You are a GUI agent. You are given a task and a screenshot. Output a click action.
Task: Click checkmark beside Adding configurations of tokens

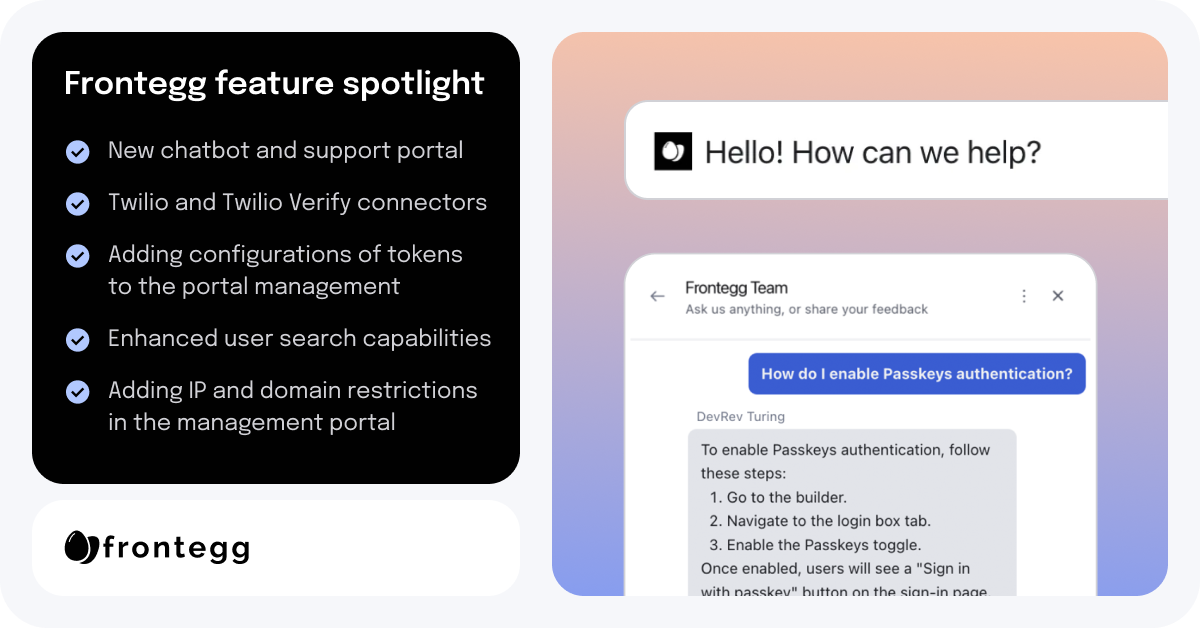pos(77,256)
